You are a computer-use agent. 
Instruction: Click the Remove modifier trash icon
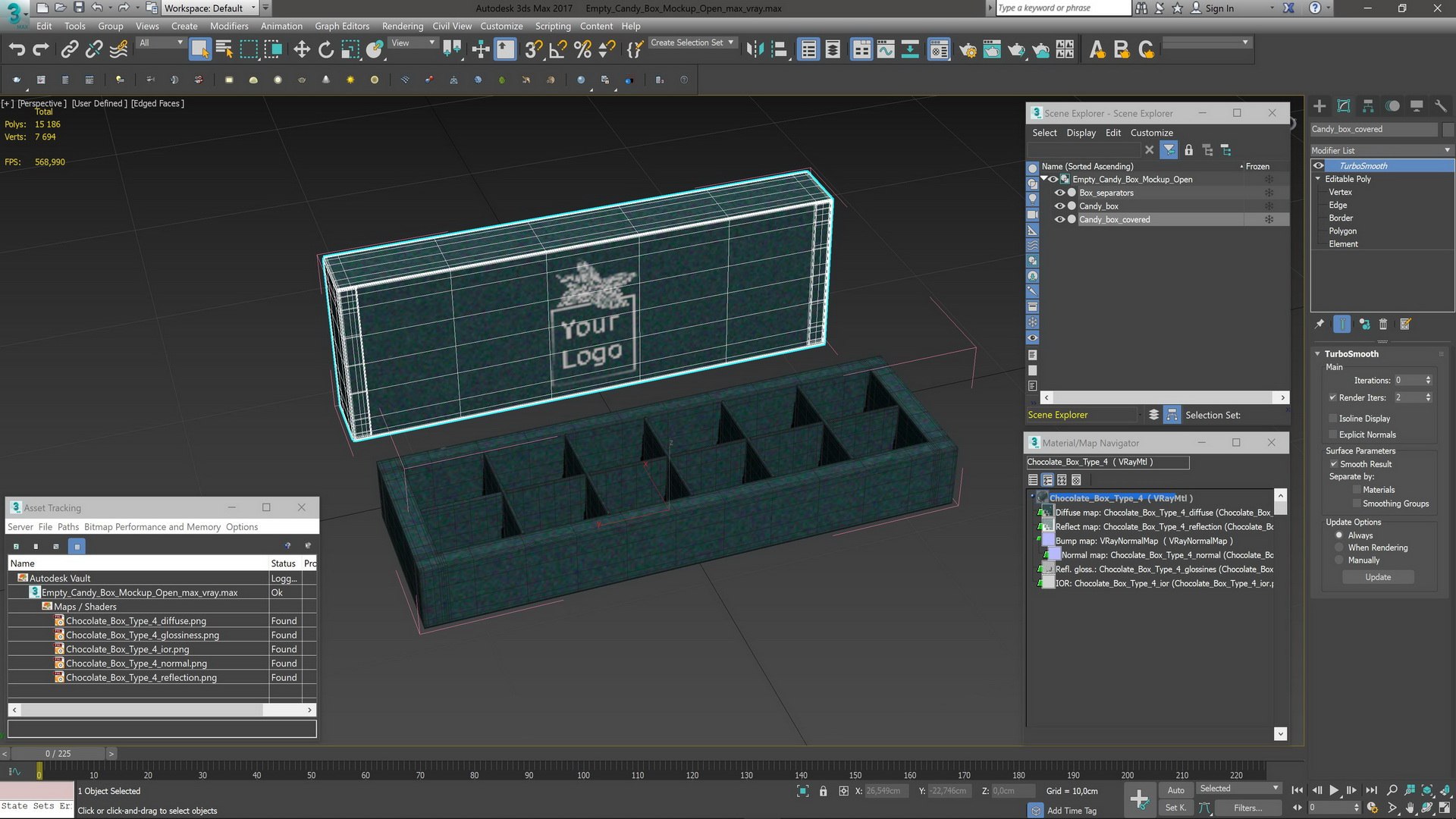1383,325
